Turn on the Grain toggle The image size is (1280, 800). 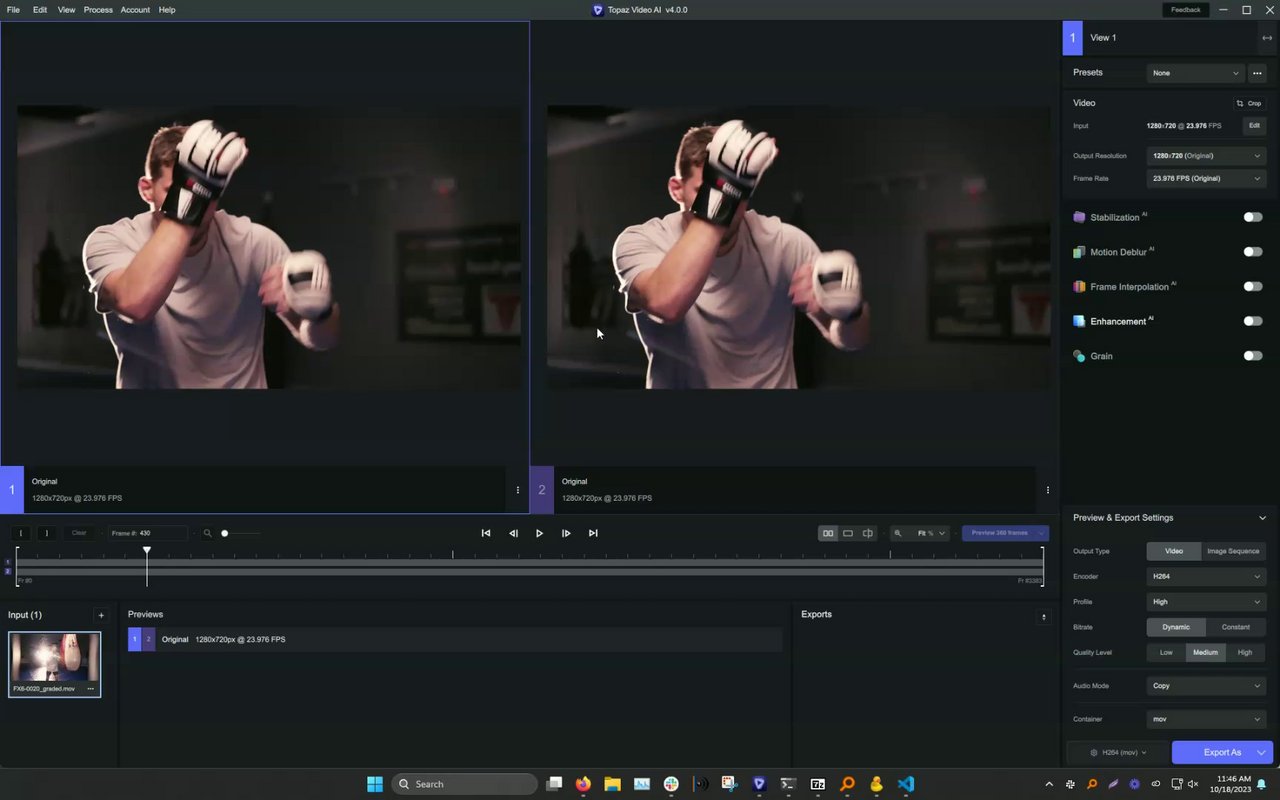(1253, 356)
